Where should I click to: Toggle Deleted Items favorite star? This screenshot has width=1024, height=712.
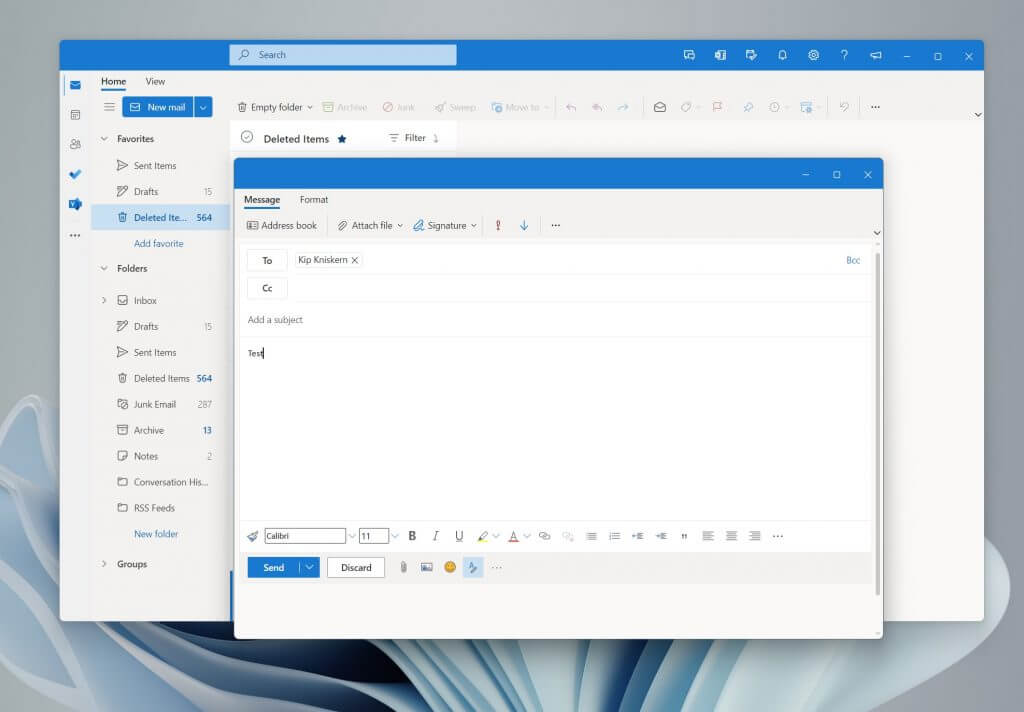coord(342,139)
